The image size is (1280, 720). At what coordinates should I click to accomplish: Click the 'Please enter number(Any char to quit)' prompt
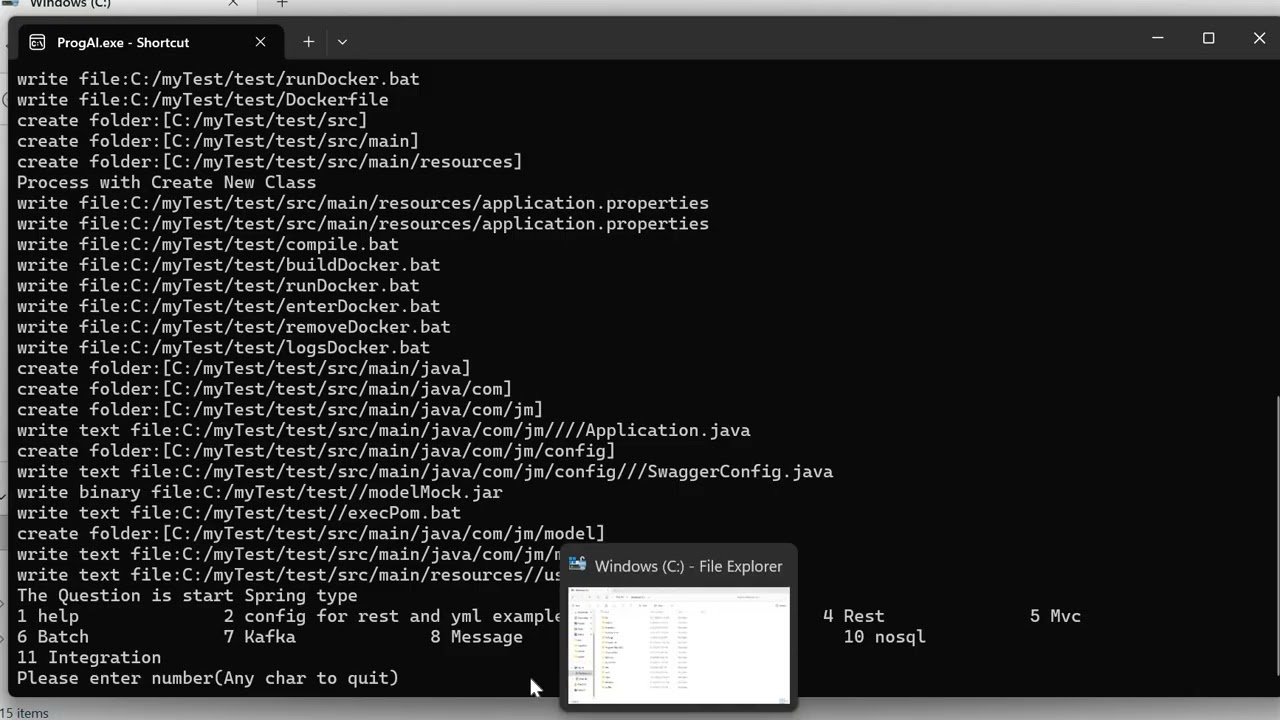pos(208,678)
